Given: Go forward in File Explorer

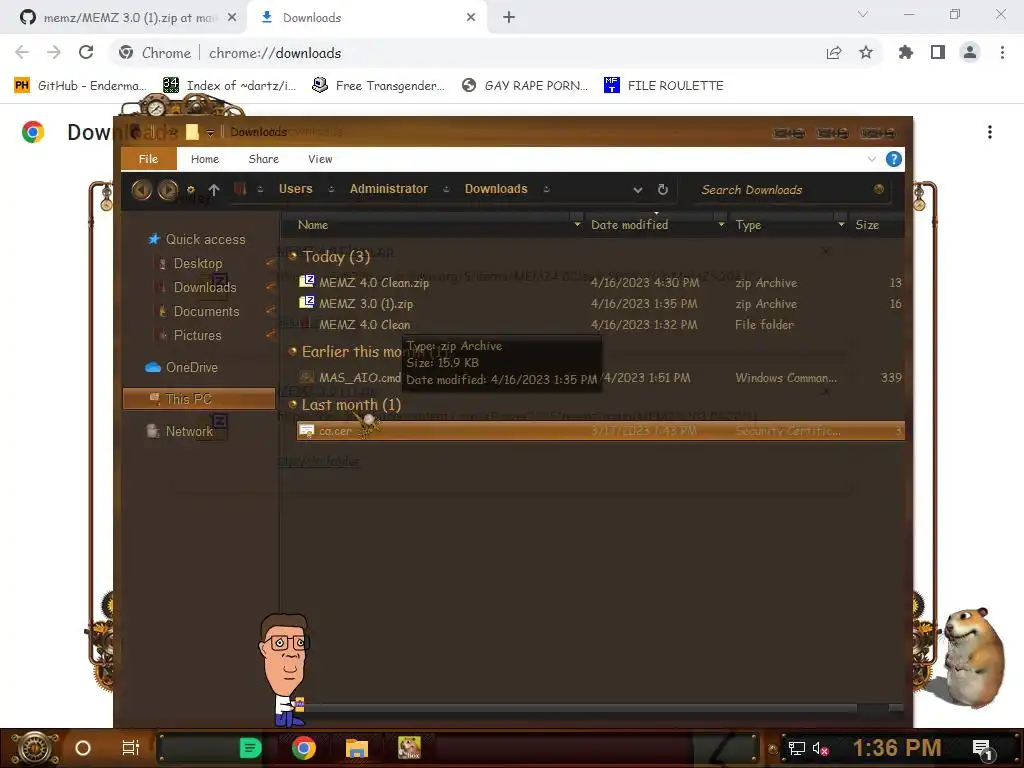Looking at the screenshot, I should pyautogui.click(x=168, y=189).
